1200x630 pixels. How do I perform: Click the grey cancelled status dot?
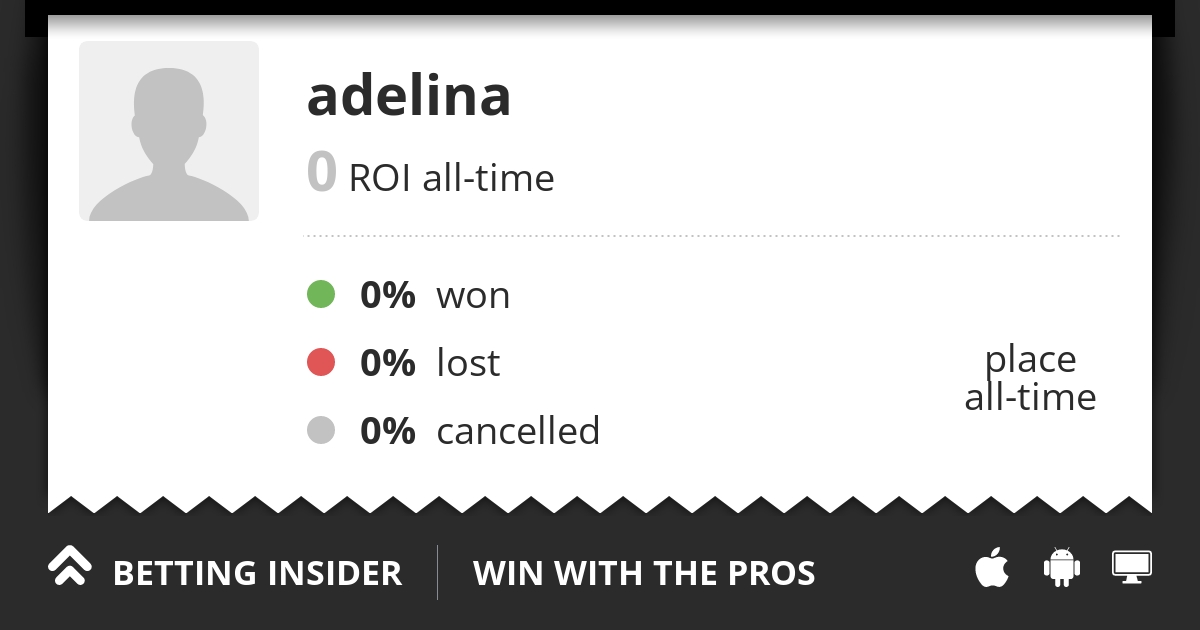pyautogui.click(x=320, y=430)
